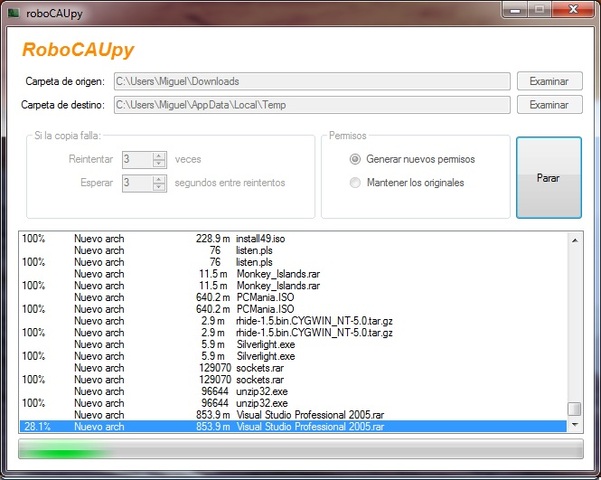Increase the Reintentar count with up arrow
This screenshot has width=601, height=480.
click(159, 156)
